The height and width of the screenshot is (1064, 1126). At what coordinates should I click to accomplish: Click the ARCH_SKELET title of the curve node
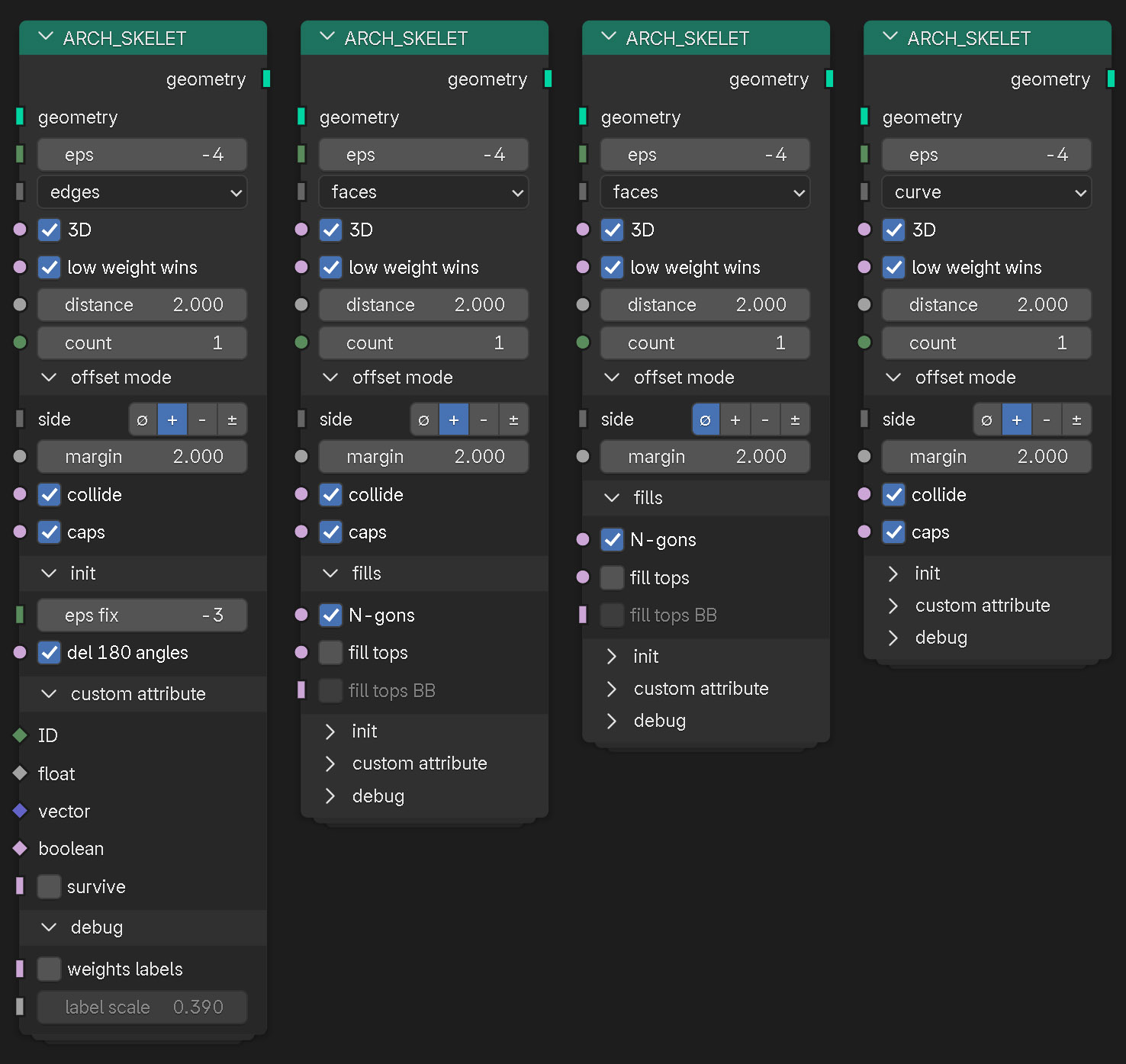click(x=969, y=38)
